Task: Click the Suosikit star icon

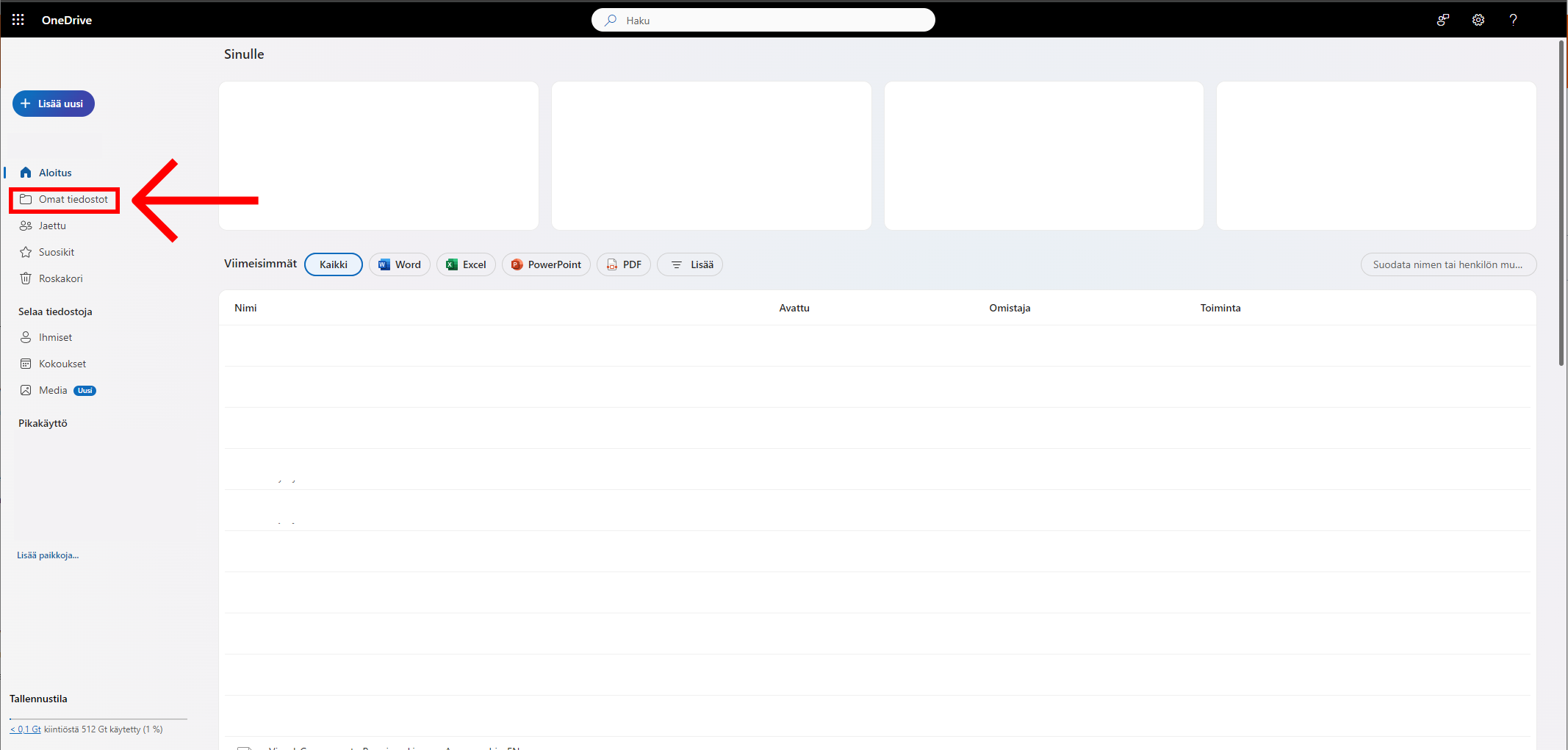Action: (26, 252)
